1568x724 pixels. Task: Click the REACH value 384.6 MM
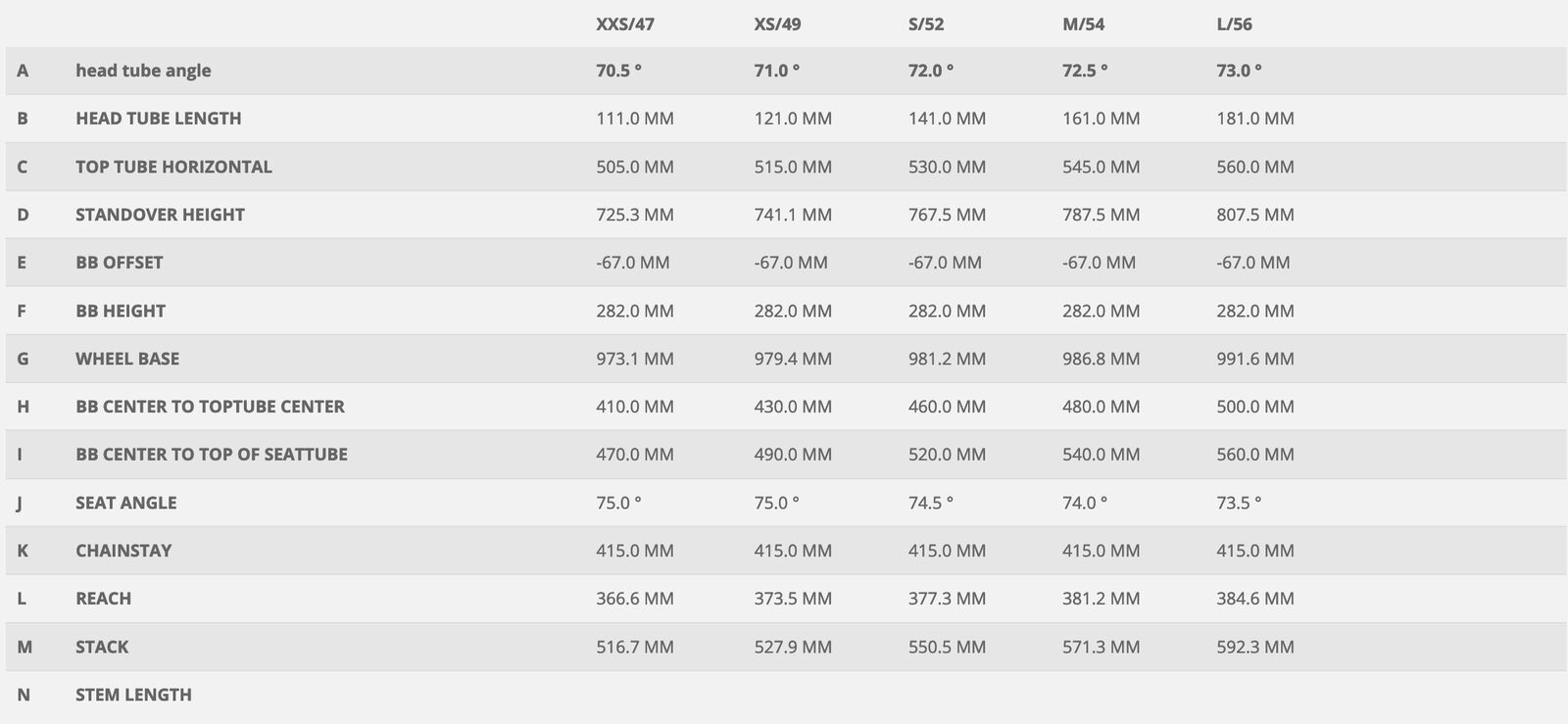click(x=1254, y=599)
